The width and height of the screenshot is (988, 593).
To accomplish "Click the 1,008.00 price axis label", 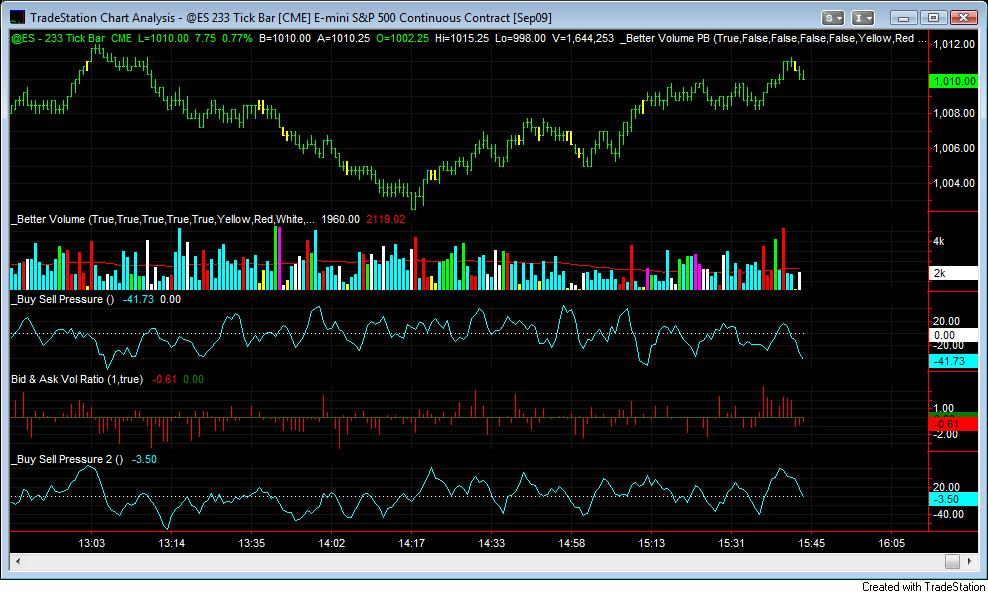I will pyautogui.click(x=954, y=113).
